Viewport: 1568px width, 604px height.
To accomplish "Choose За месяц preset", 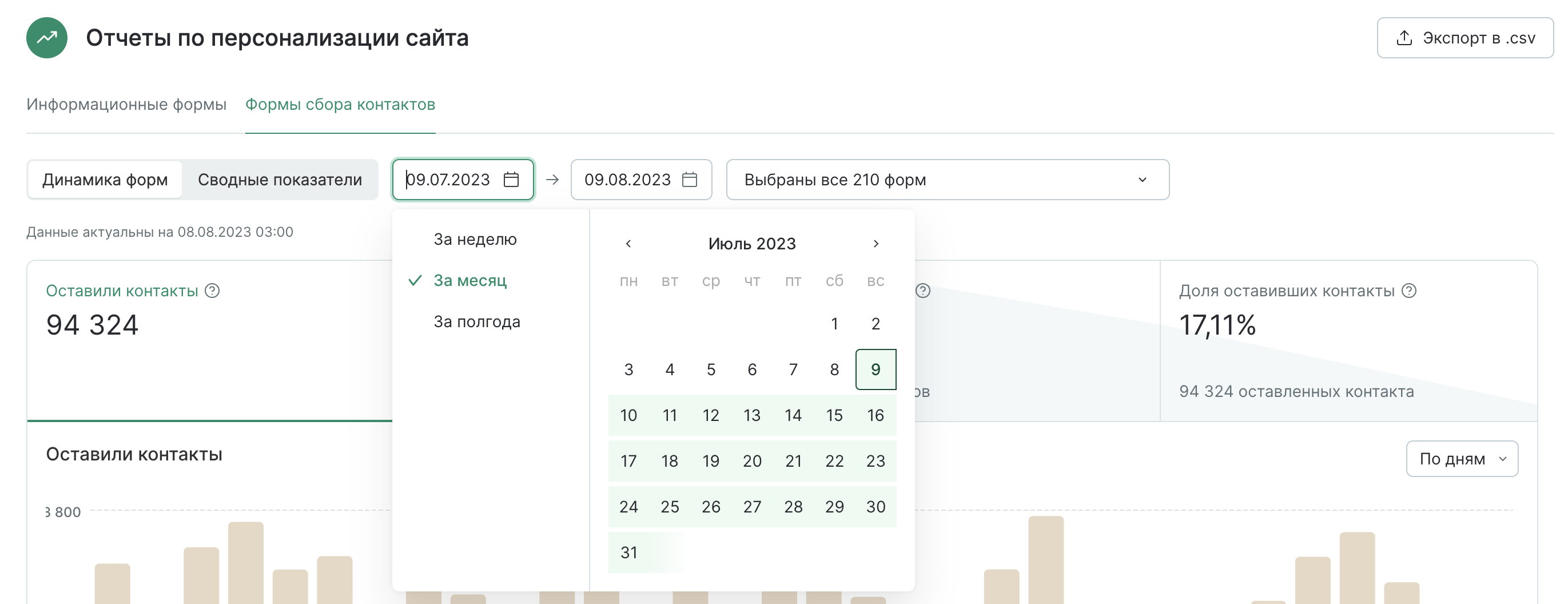I will coord(470,281).
